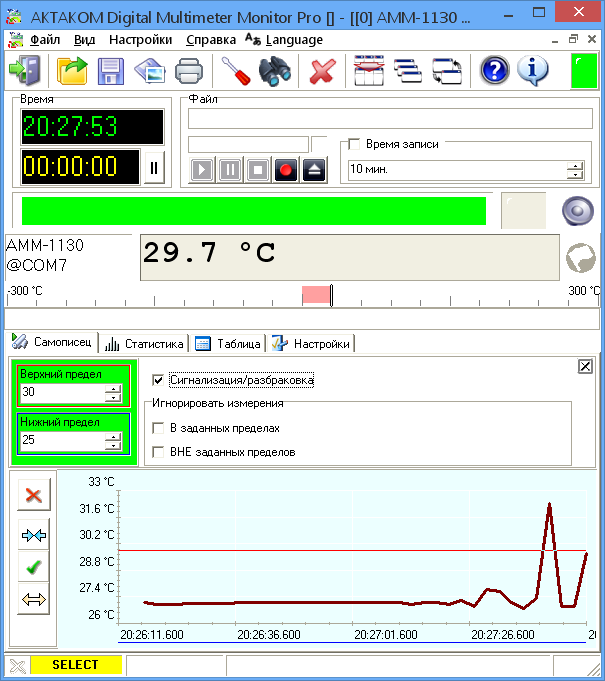Switch to the Статистика tab
Viewport: 605px width, 681px height.
(144, 344)
